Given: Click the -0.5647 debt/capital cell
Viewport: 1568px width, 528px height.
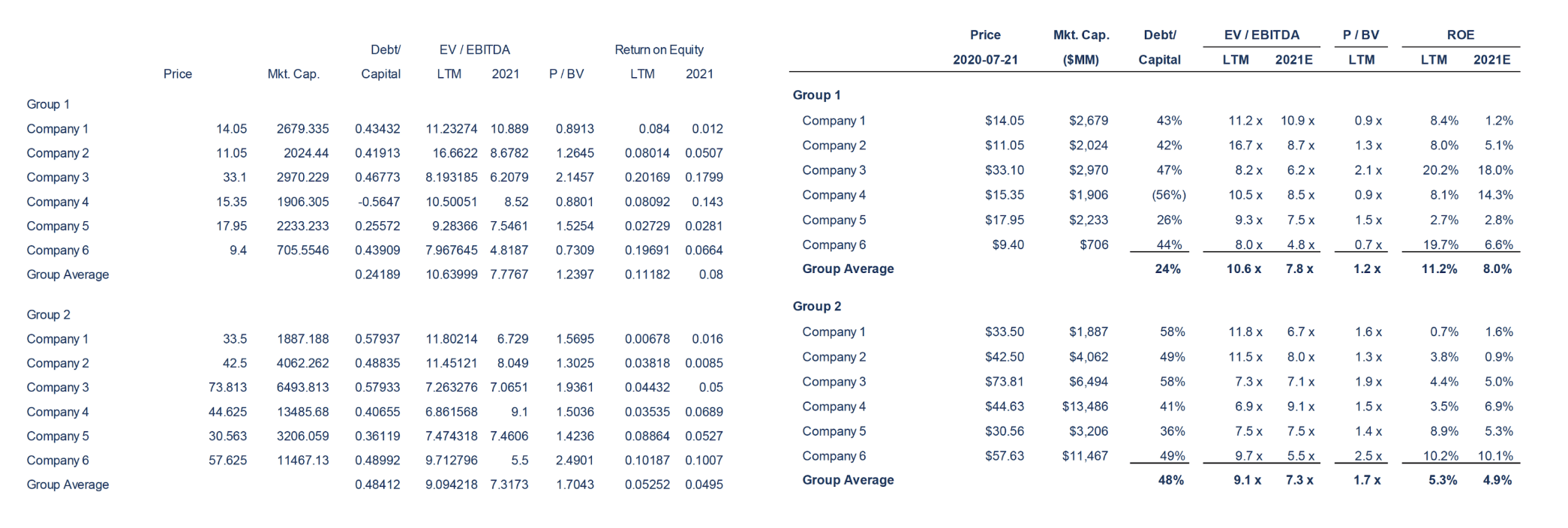Looking at the screenshot, I should [377, 202].
